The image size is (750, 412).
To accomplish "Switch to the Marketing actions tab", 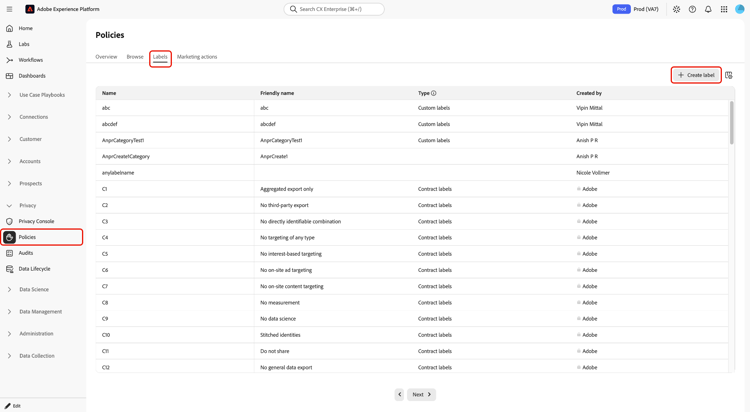I will pos(197,56).
